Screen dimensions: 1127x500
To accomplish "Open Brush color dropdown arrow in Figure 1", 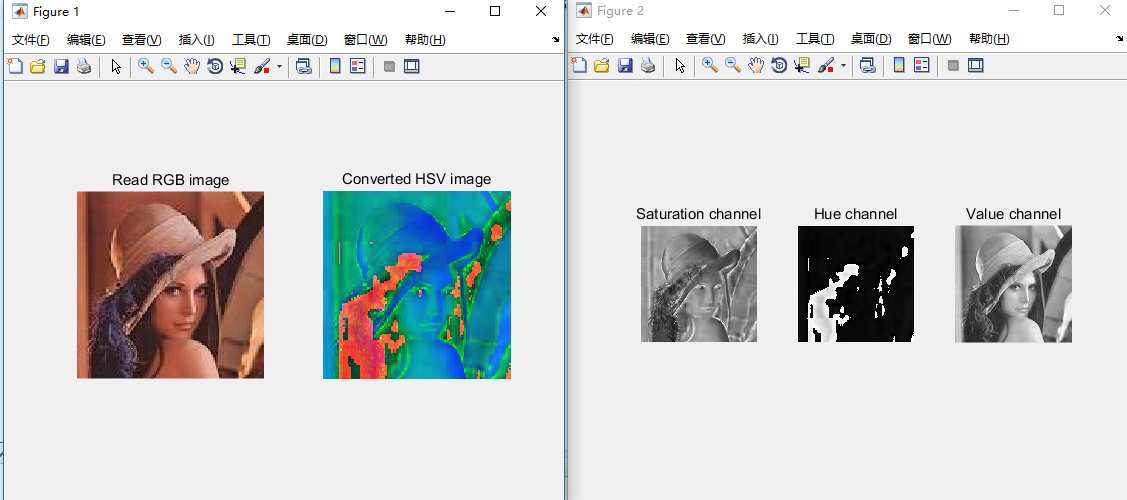I will coord(279,67).
